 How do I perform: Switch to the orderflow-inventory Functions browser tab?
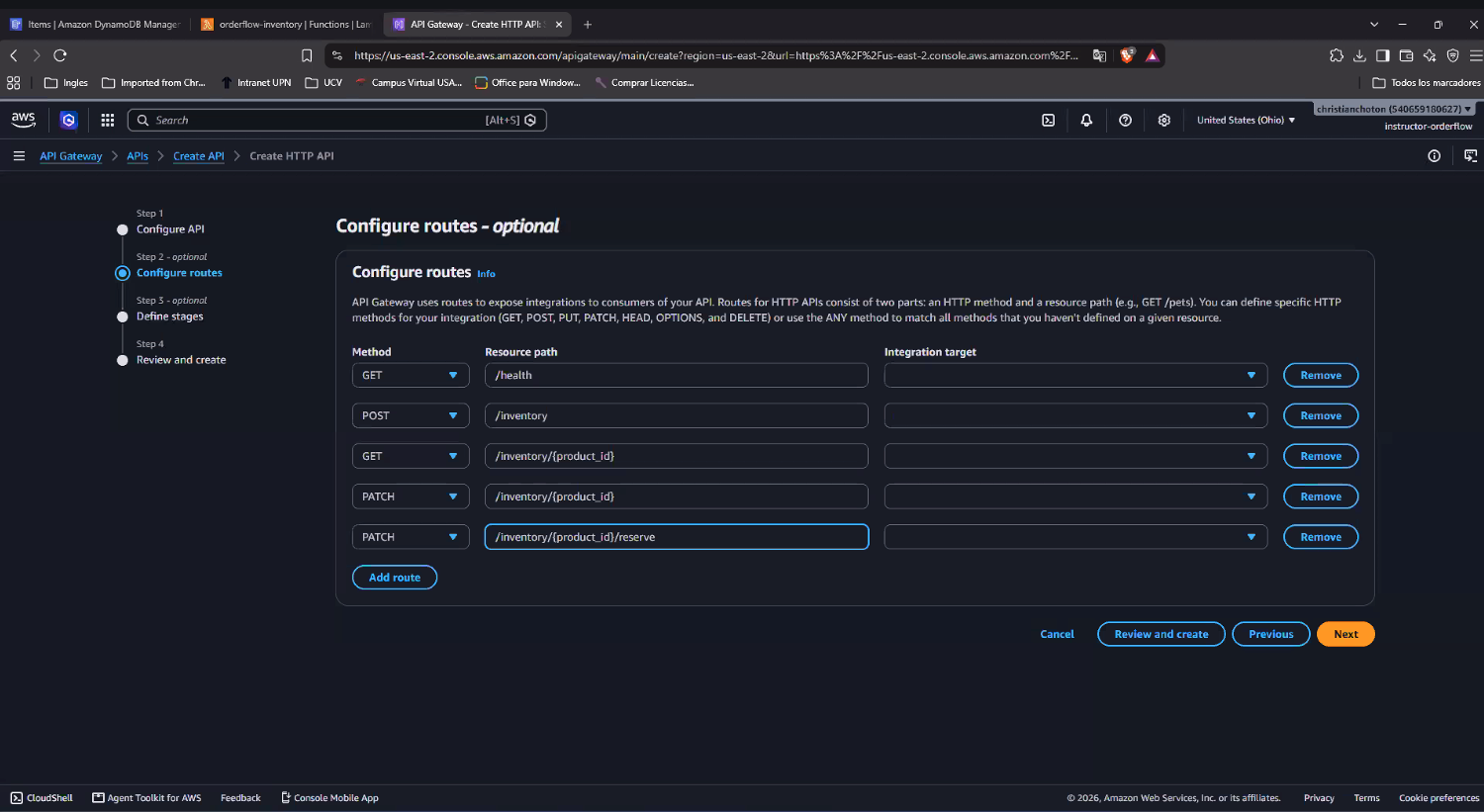[286, 25]
